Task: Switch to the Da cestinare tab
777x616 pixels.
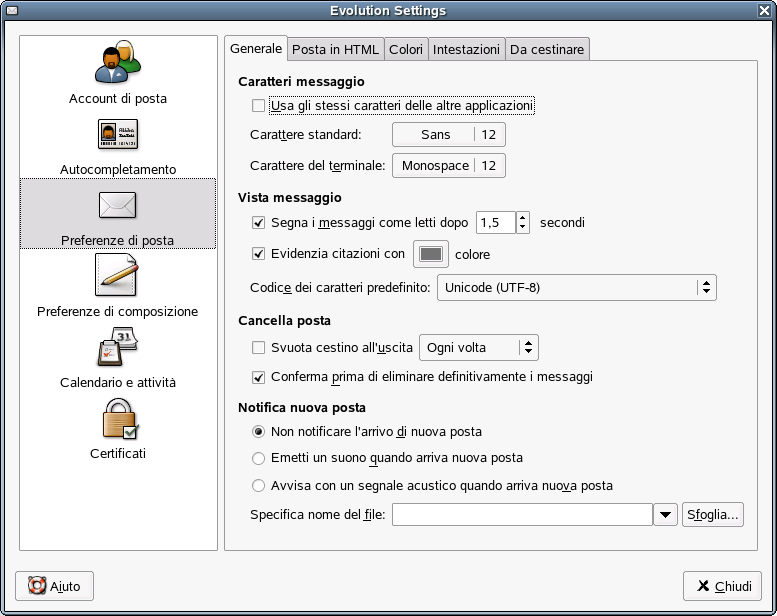Action: pos(547,50)
